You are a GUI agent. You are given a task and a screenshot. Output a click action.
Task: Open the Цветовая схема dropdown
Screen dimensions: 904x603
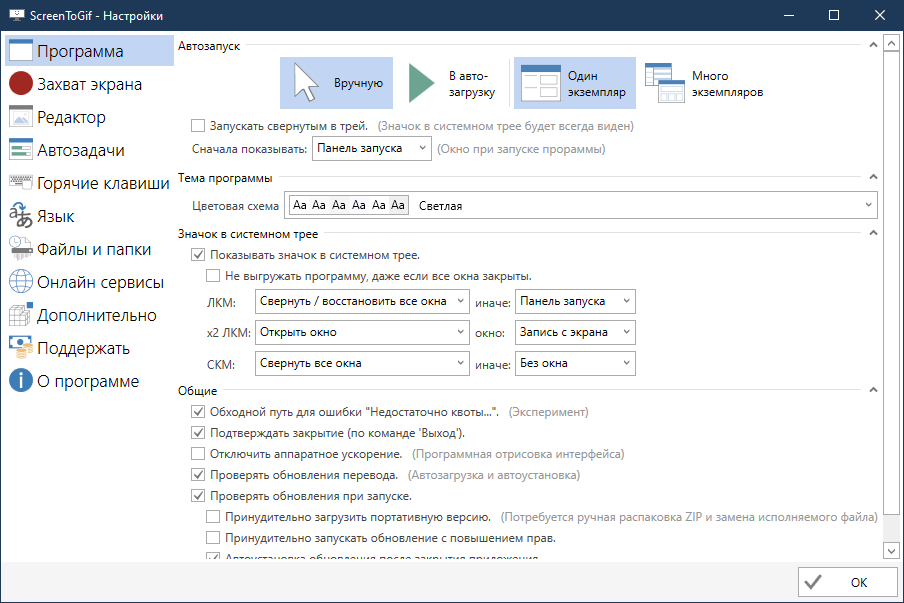pyautogui.click(x=581, y=205)
